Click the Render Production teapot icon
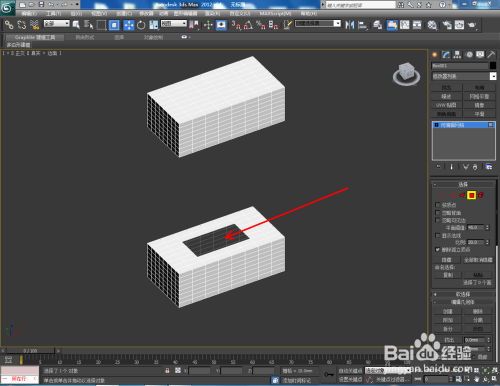 472,25
